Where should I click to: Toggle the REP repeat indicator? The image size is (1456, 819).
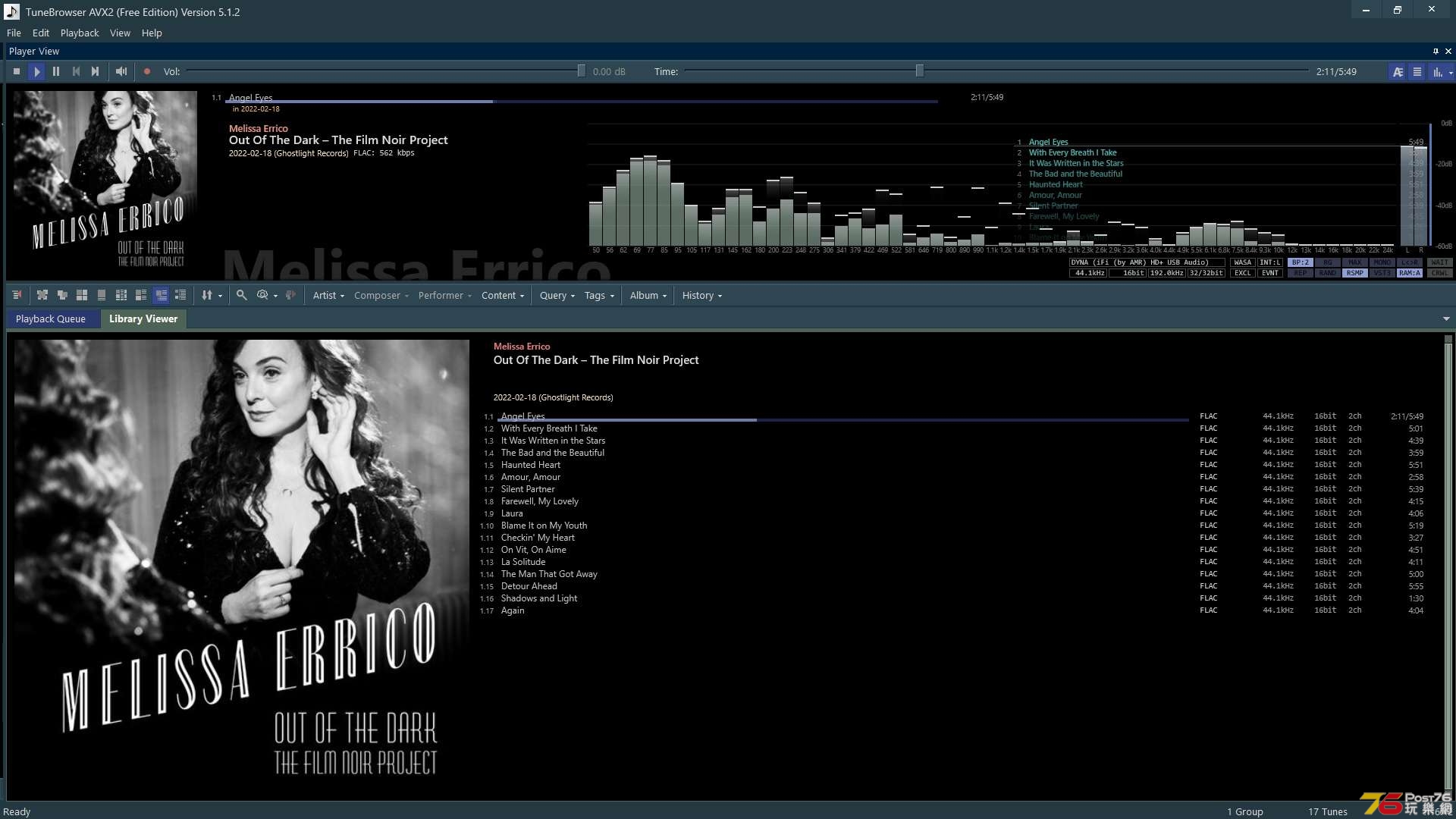1301,273
